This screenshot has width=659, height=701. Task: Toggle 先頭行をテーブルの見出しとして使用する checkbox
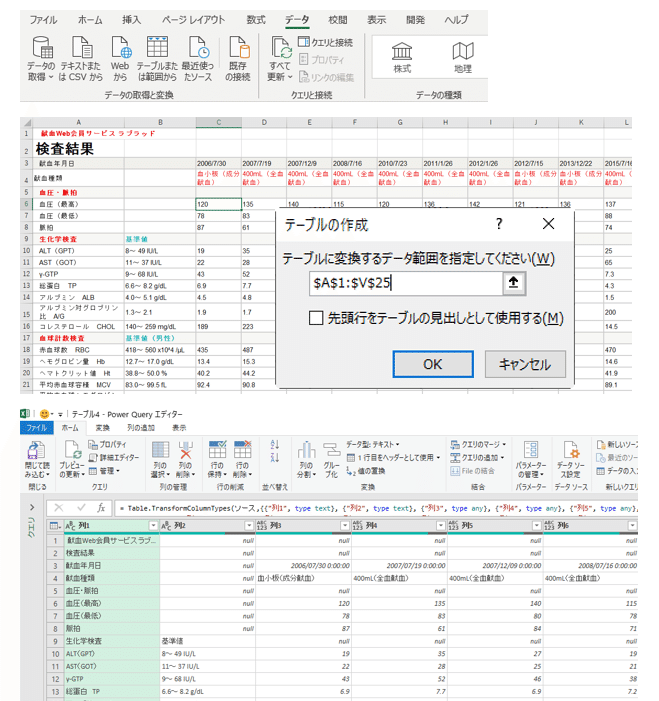(316, 318)
